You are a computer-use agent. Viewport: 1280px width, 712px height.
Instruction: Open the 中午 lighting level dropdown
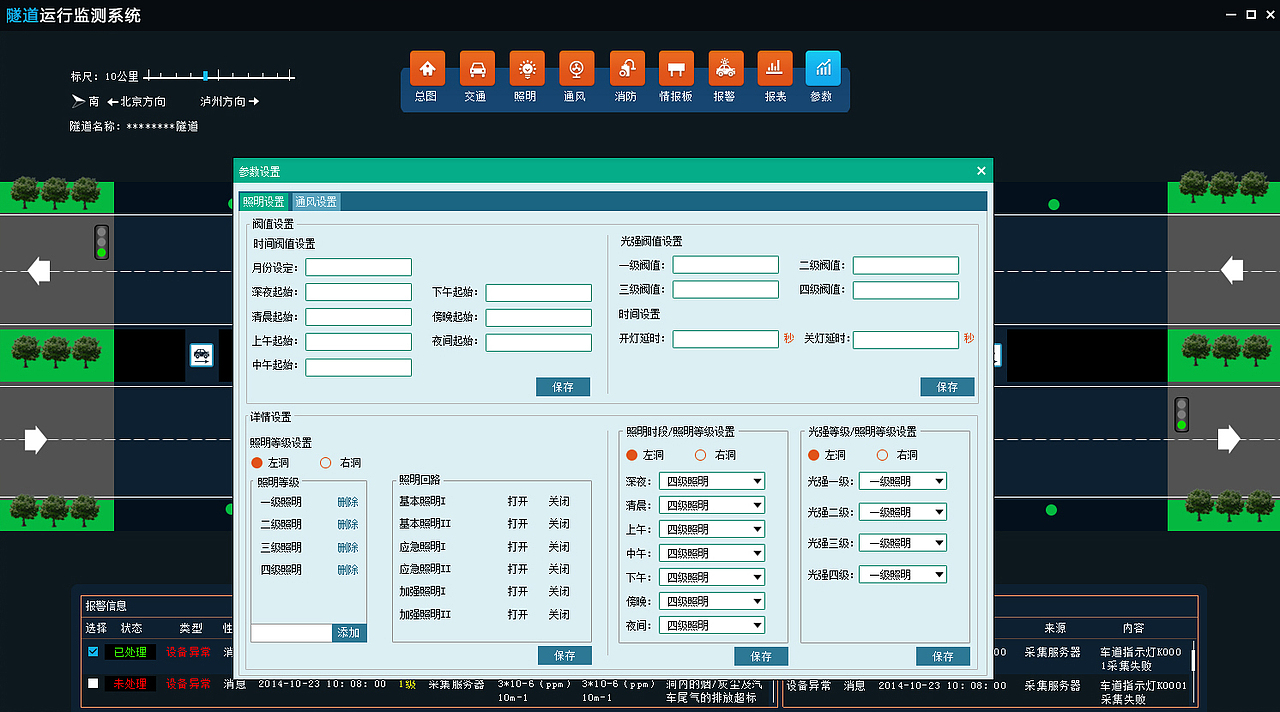point(712,553)
